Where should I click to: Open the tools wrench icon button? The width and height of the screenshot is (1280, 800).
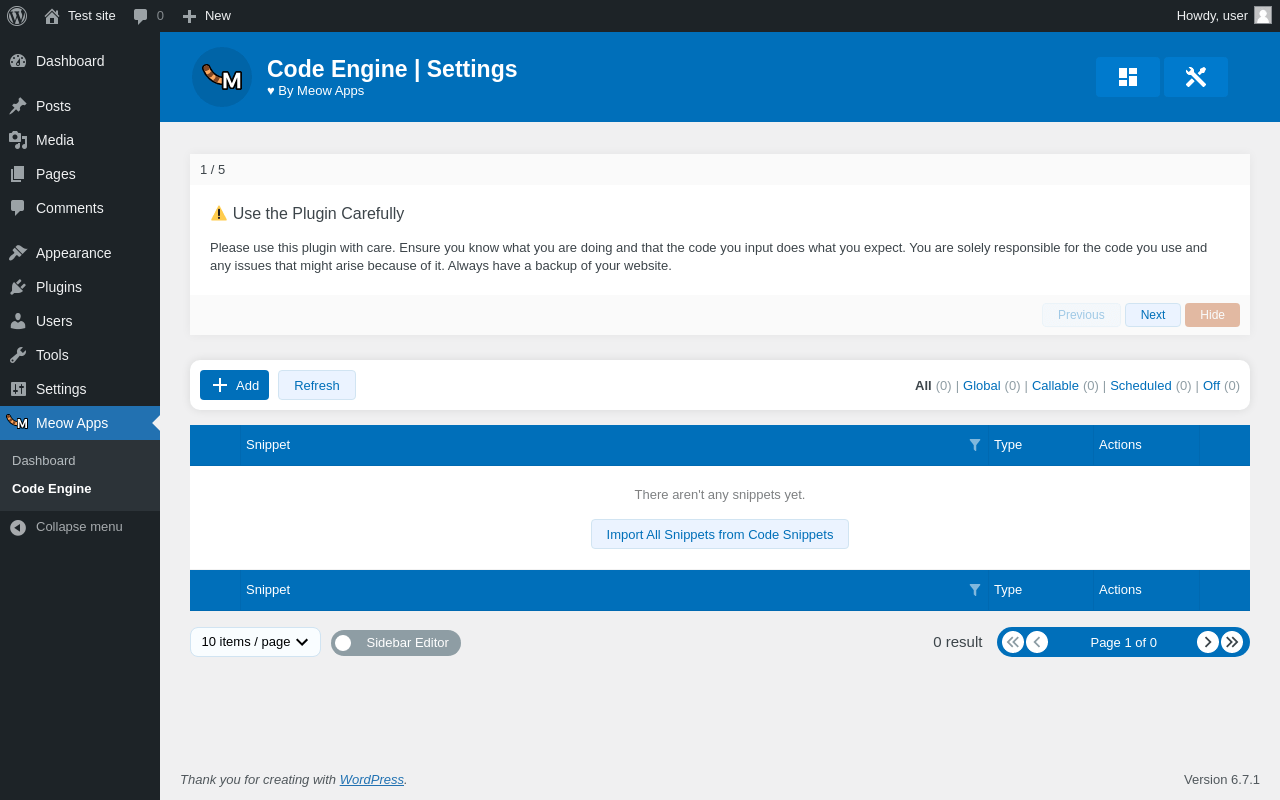click(x=1196, y=77)
